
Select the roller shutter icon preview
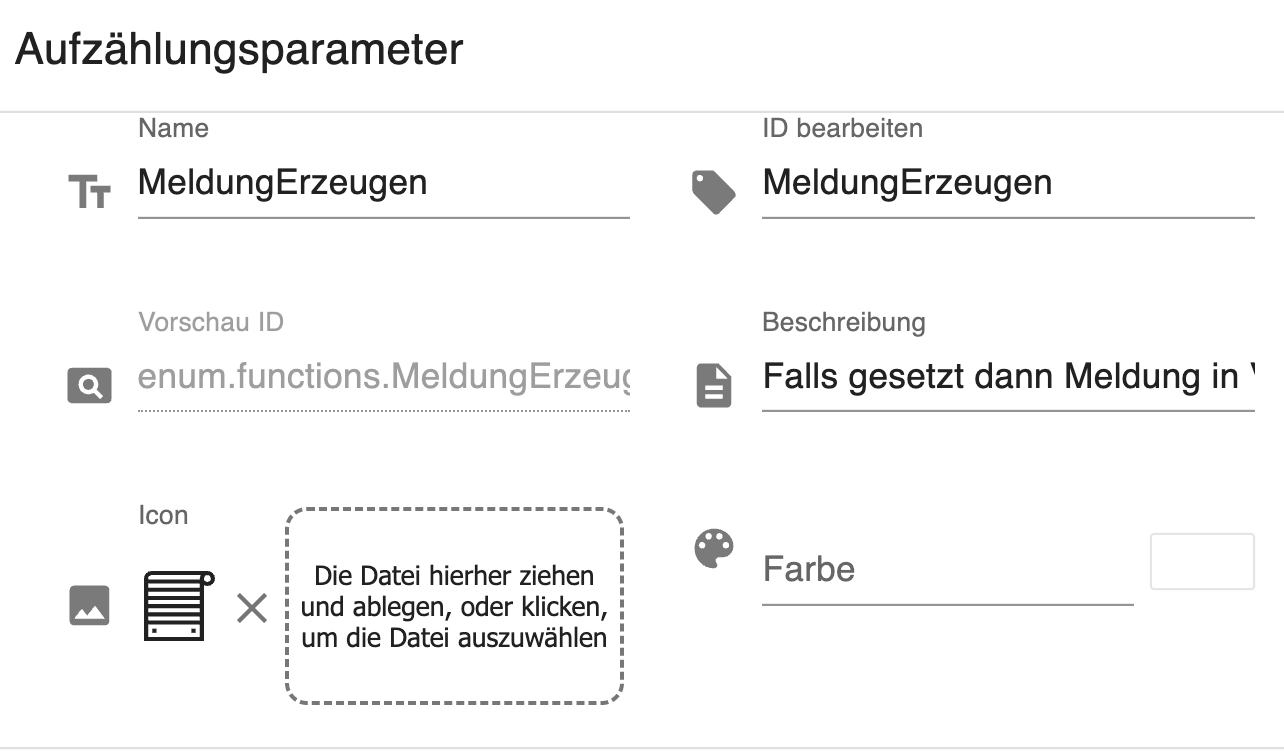point(178,605)
